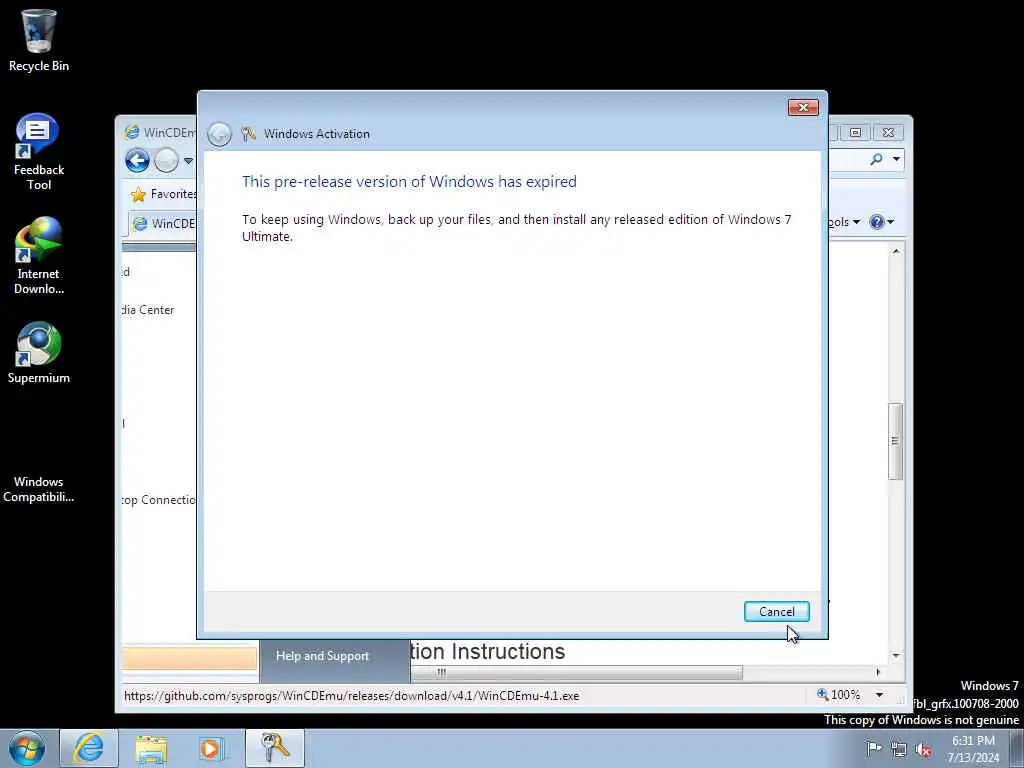Screen dimensions: 1024x768
Task: Click IE vertical scrollbar up arrow
Action: pyautogui.click(x=896, y=251)
